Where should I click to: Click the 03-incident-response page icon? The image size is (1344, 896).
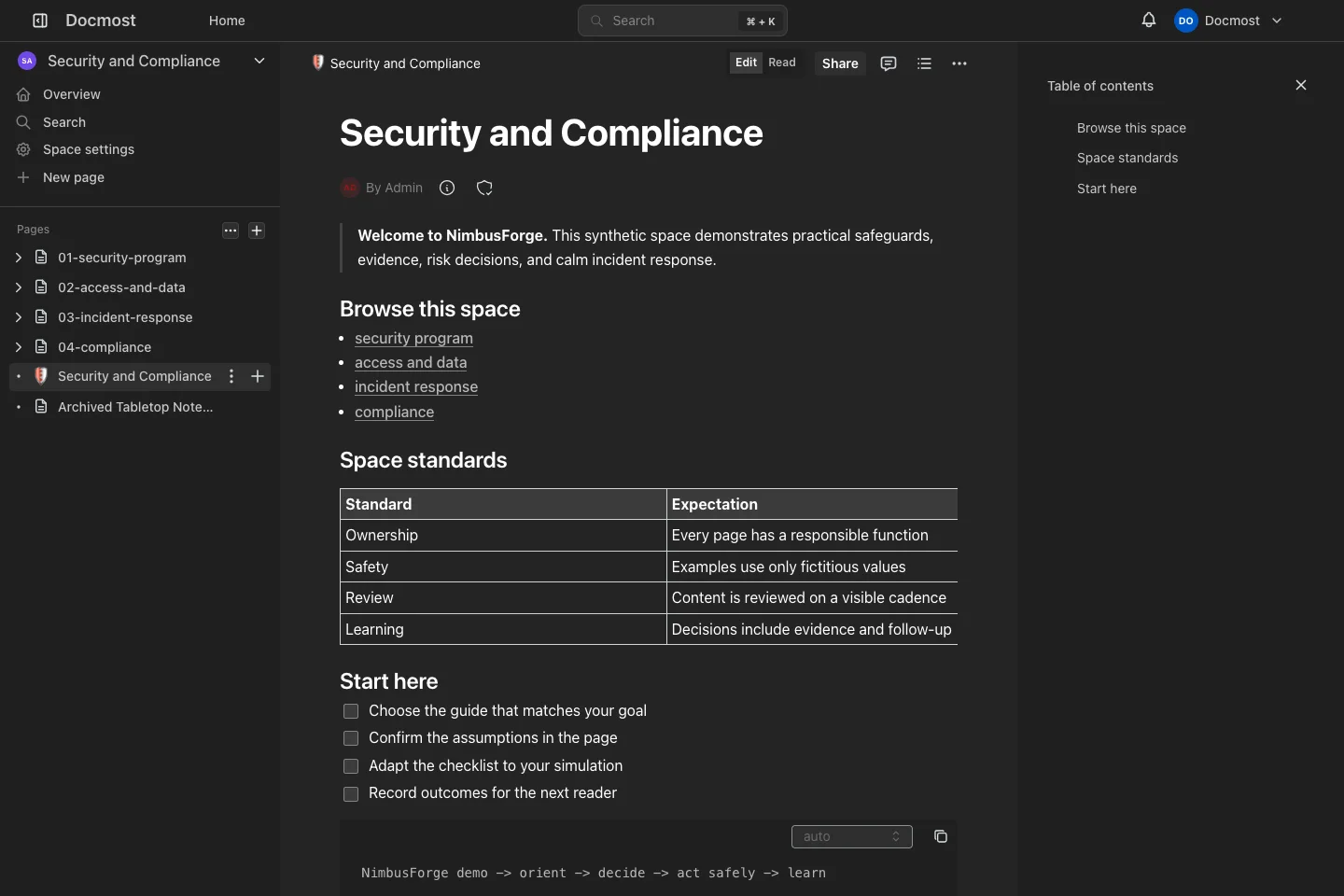[x=41, y=317]
